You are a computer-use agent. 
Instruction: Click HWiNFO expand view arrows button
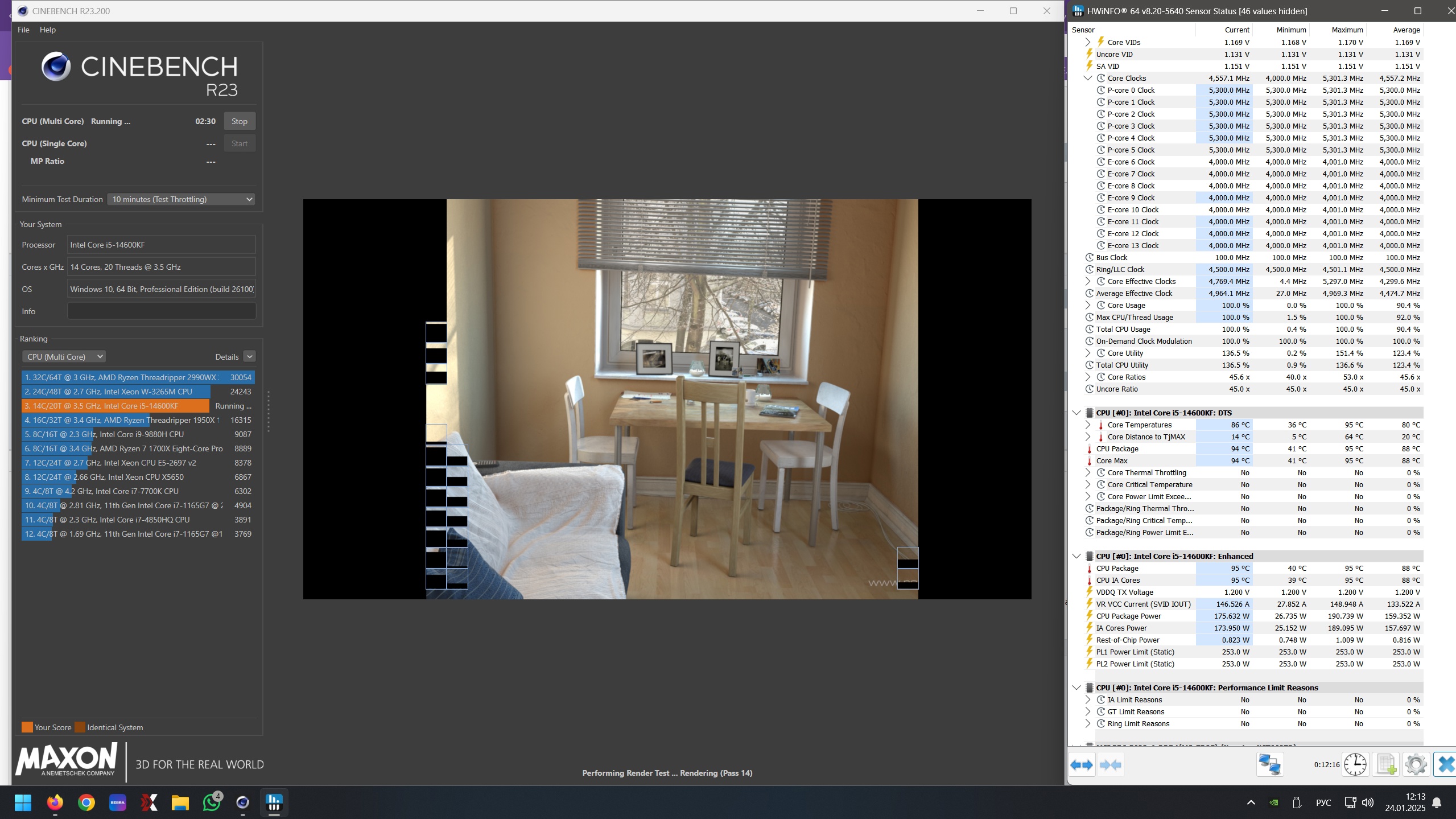click(x=1081, y=765)
